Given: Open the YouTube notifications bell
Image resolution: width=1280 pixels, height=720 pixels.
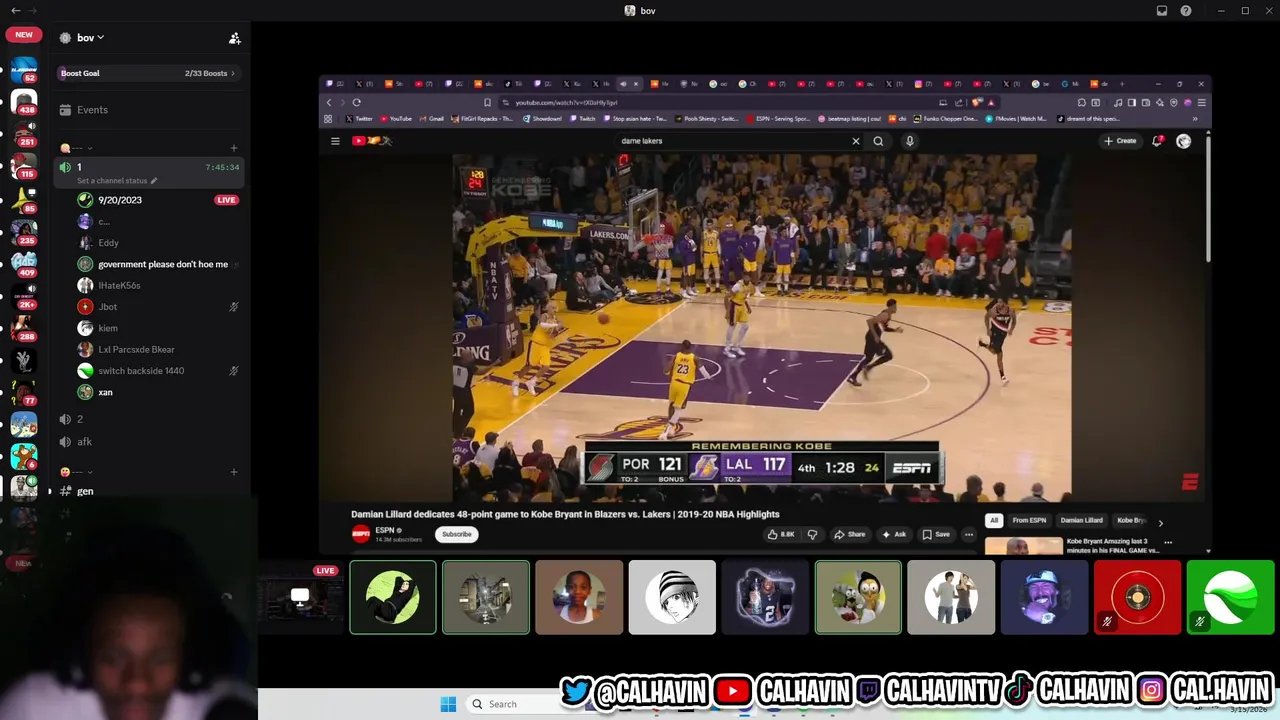Looking at the screenshot, I should click(1157, 141).
